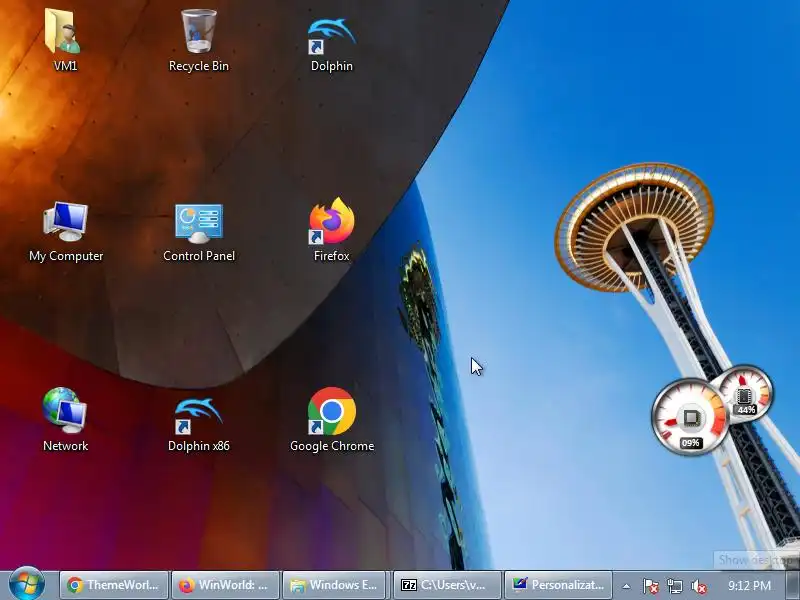Click the CPU meter gadget showing 09%
Screen dimensions: 800x600
[691, 417]
